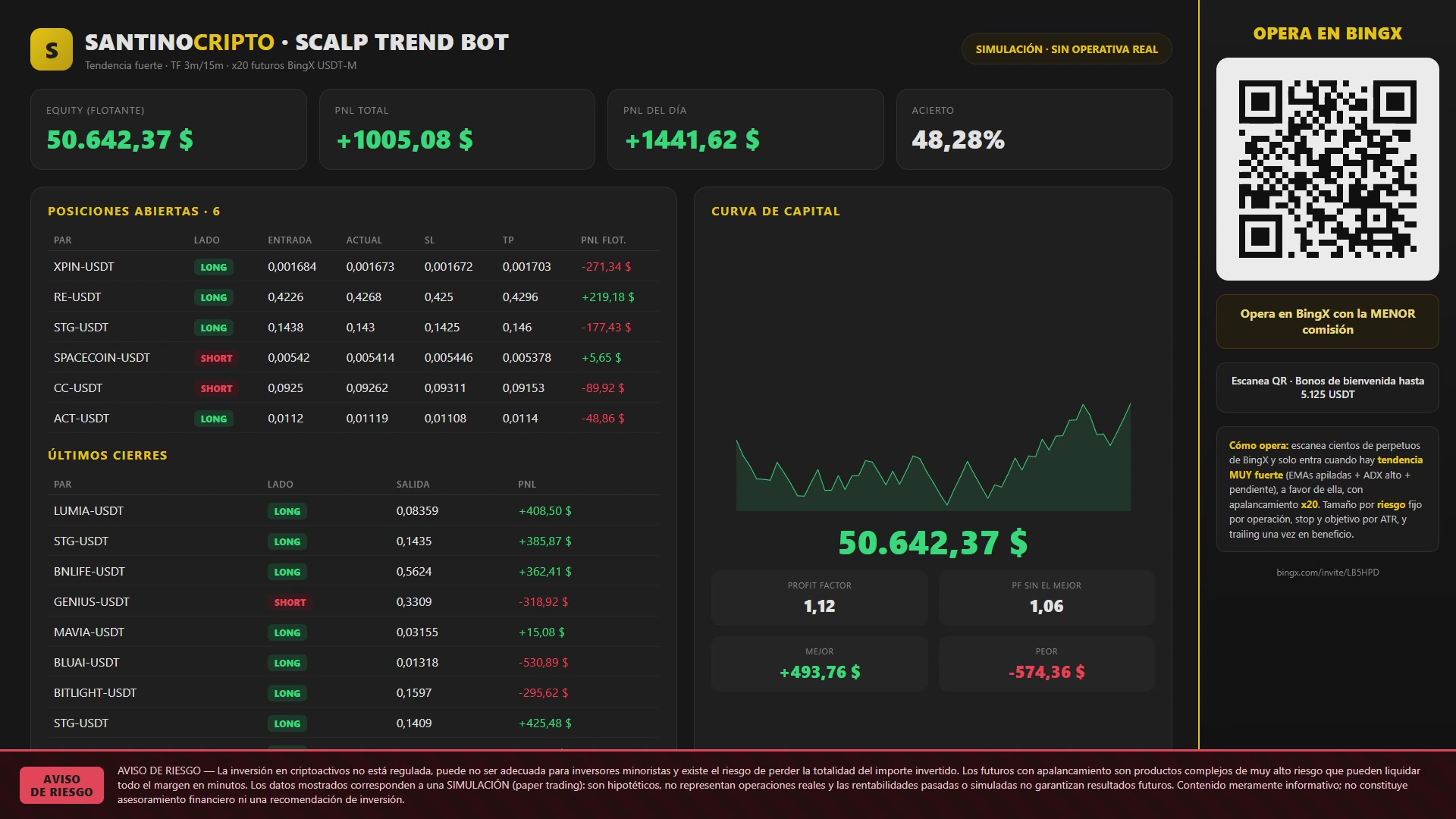Screen dimensions: 1456x819
Task: Click the Equity (Flotante) card
Action: [x=168, y=129]
